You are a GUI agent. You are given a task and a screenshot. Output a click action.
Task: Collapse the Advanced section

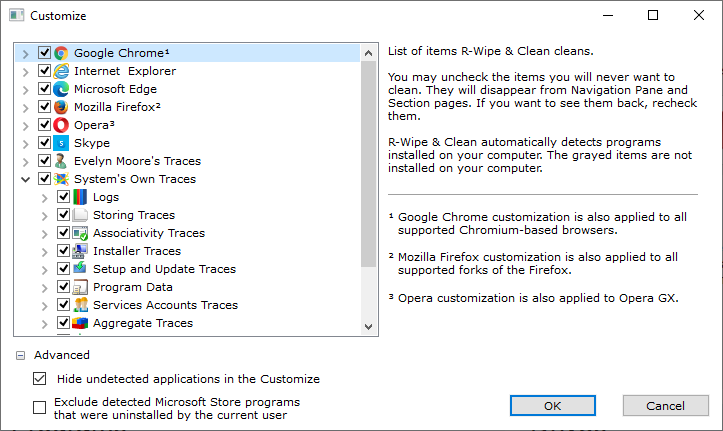pyautogui.click(x=20, y=355)
